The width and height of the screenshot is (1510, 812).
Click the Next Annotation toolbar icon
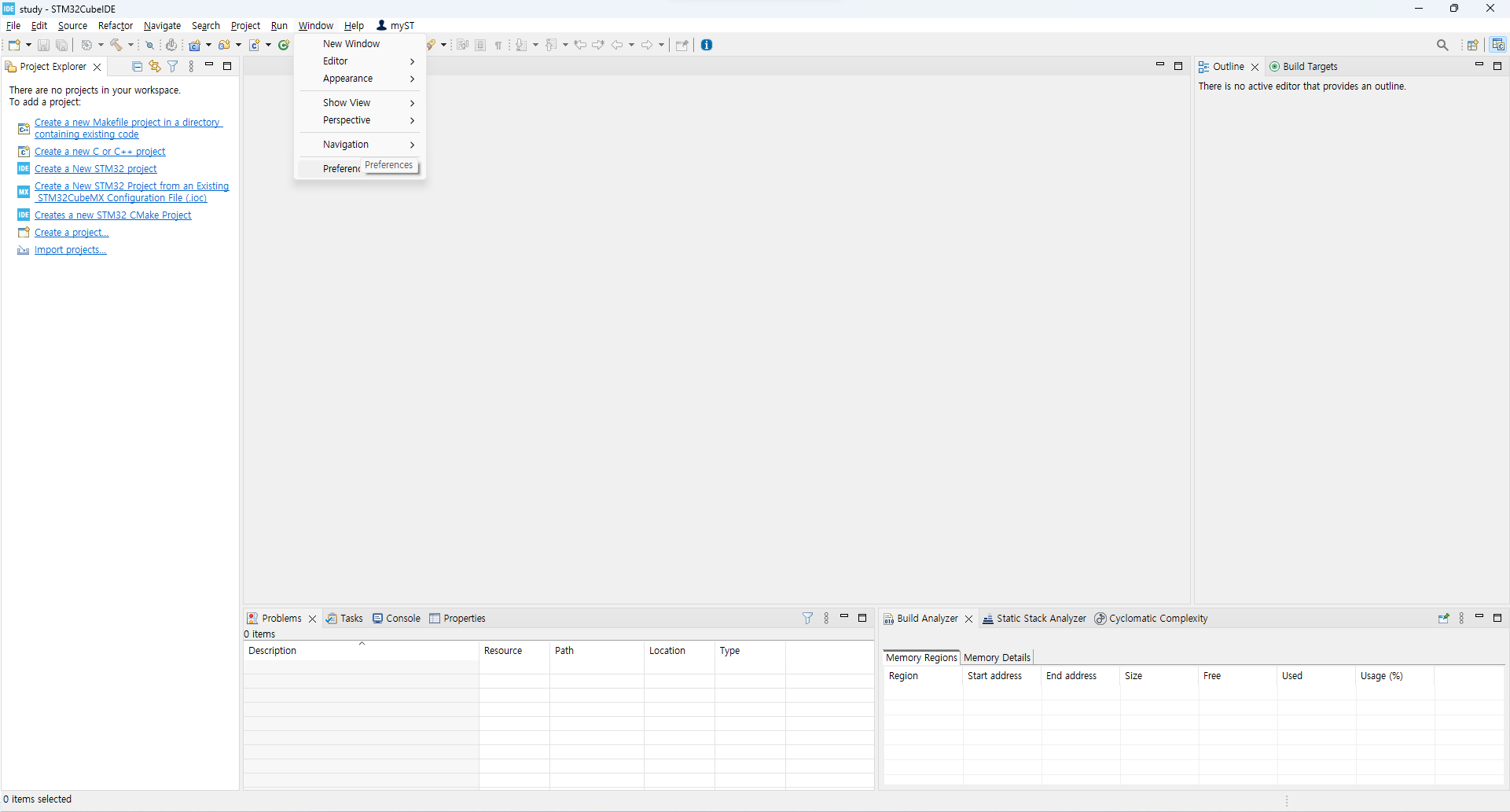pos(521,45)
